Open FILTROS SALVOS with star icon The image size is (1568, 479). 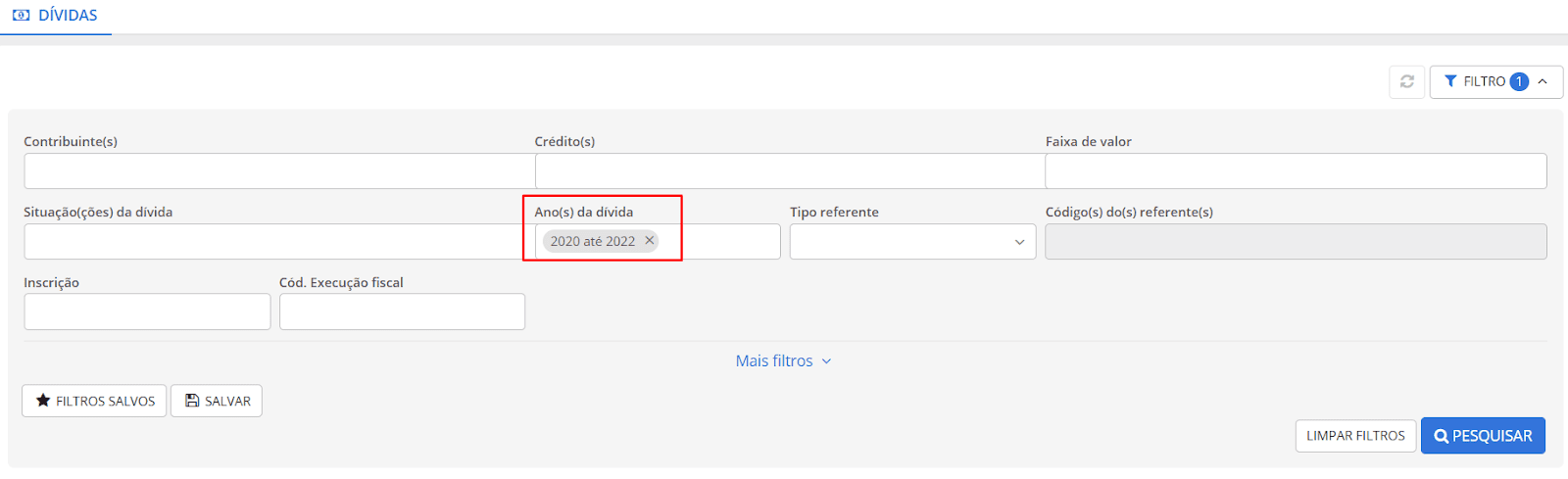point(94,401)
